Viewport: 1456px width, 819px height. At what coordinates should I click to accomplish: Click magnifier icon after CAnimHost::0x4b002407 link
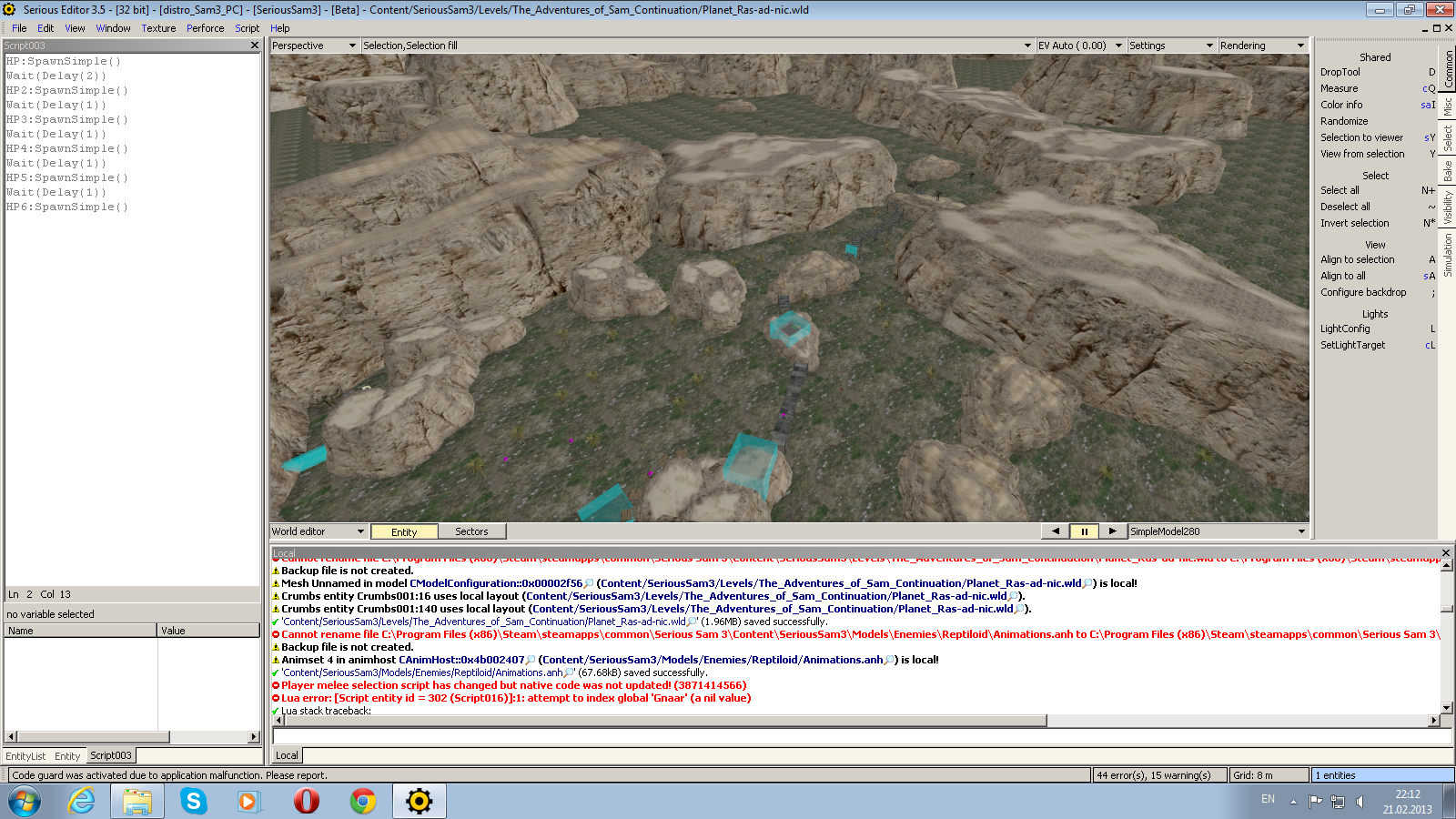click(531, 660)
